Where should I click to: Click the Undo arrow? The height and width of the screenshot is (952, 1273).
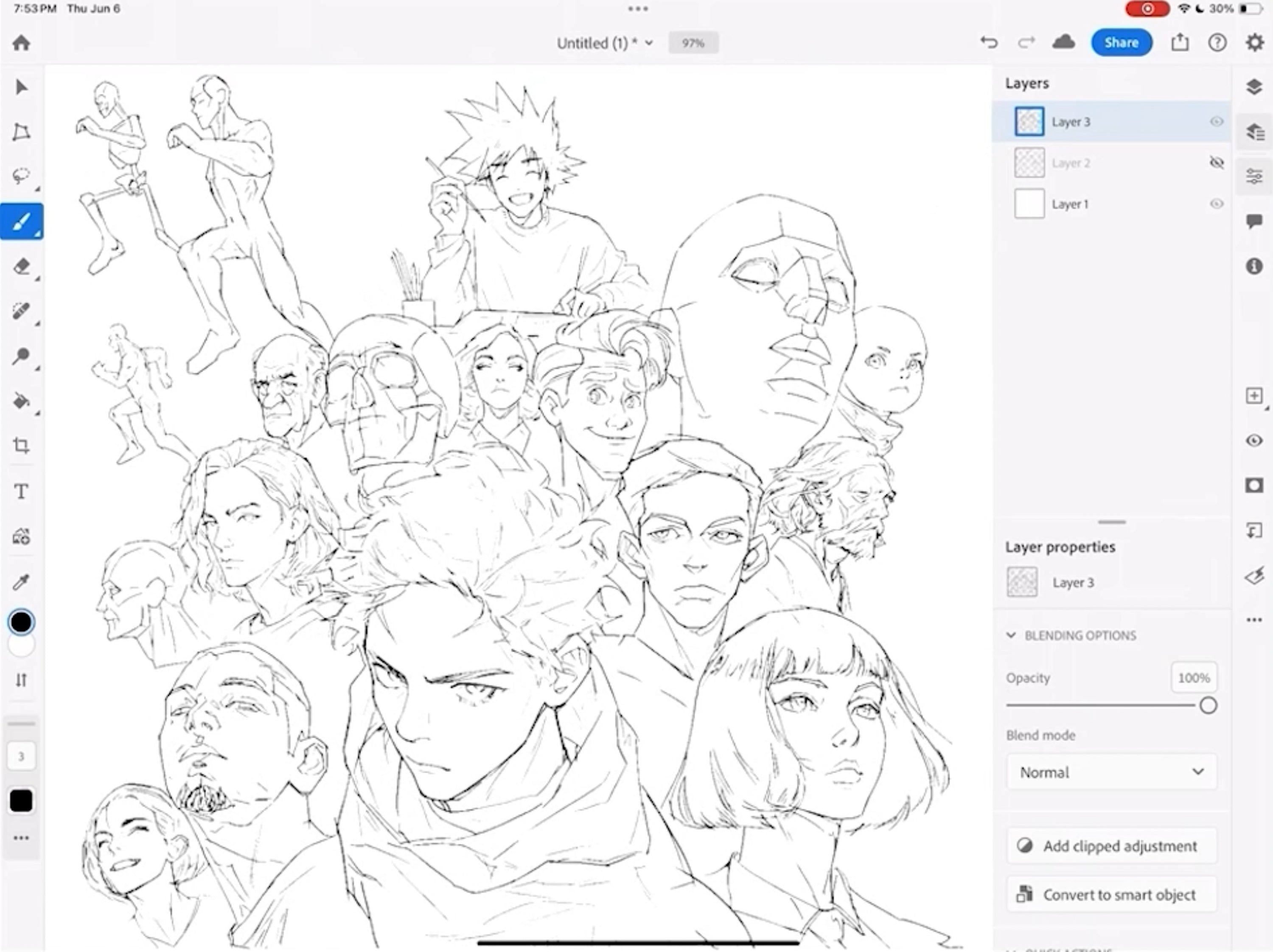(x=989, y=42)
